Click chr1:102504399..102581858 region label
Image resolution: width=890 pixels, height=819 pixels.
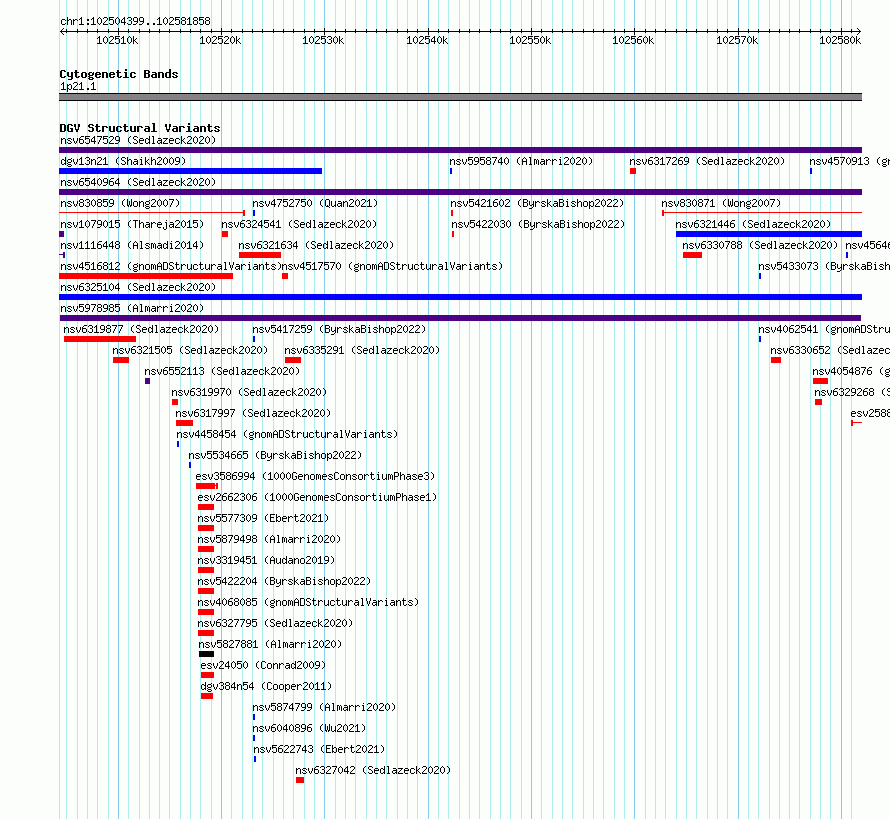click(x=135, y=21)
